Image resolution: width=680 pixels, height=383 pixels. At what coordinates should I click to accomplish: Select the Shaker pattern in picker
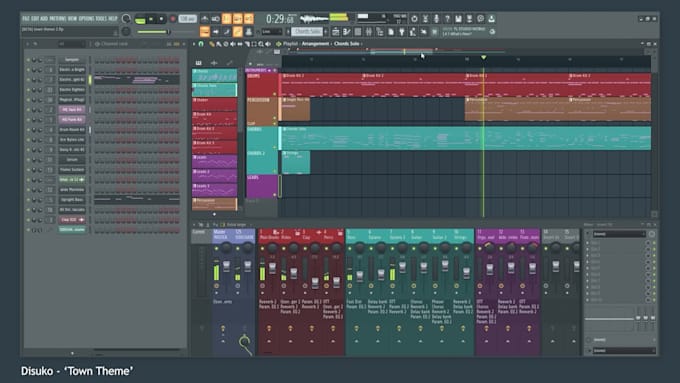pos(215,105)
